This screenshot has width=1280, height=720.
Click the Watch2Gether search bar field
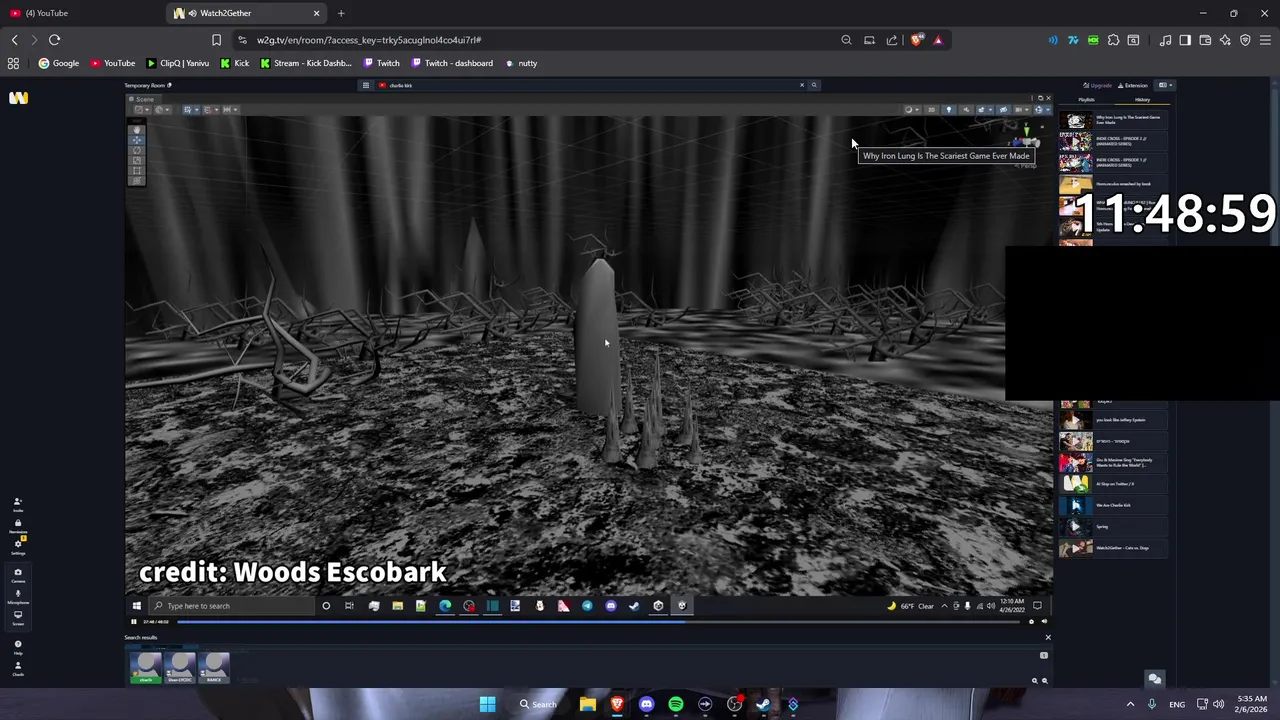click(x=590, y=85)
